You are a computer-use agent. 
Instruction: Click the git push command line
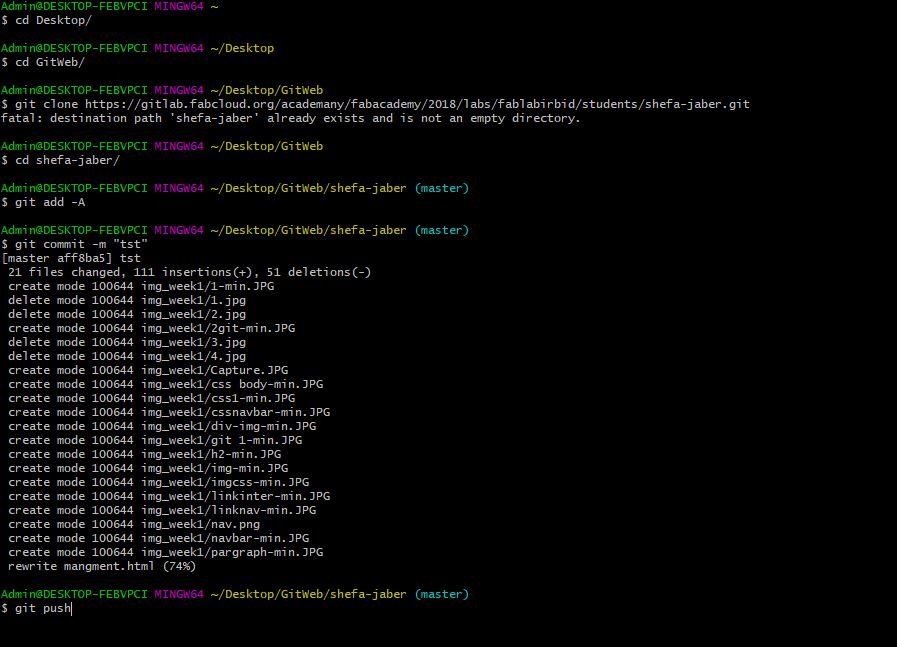[37, 608]
